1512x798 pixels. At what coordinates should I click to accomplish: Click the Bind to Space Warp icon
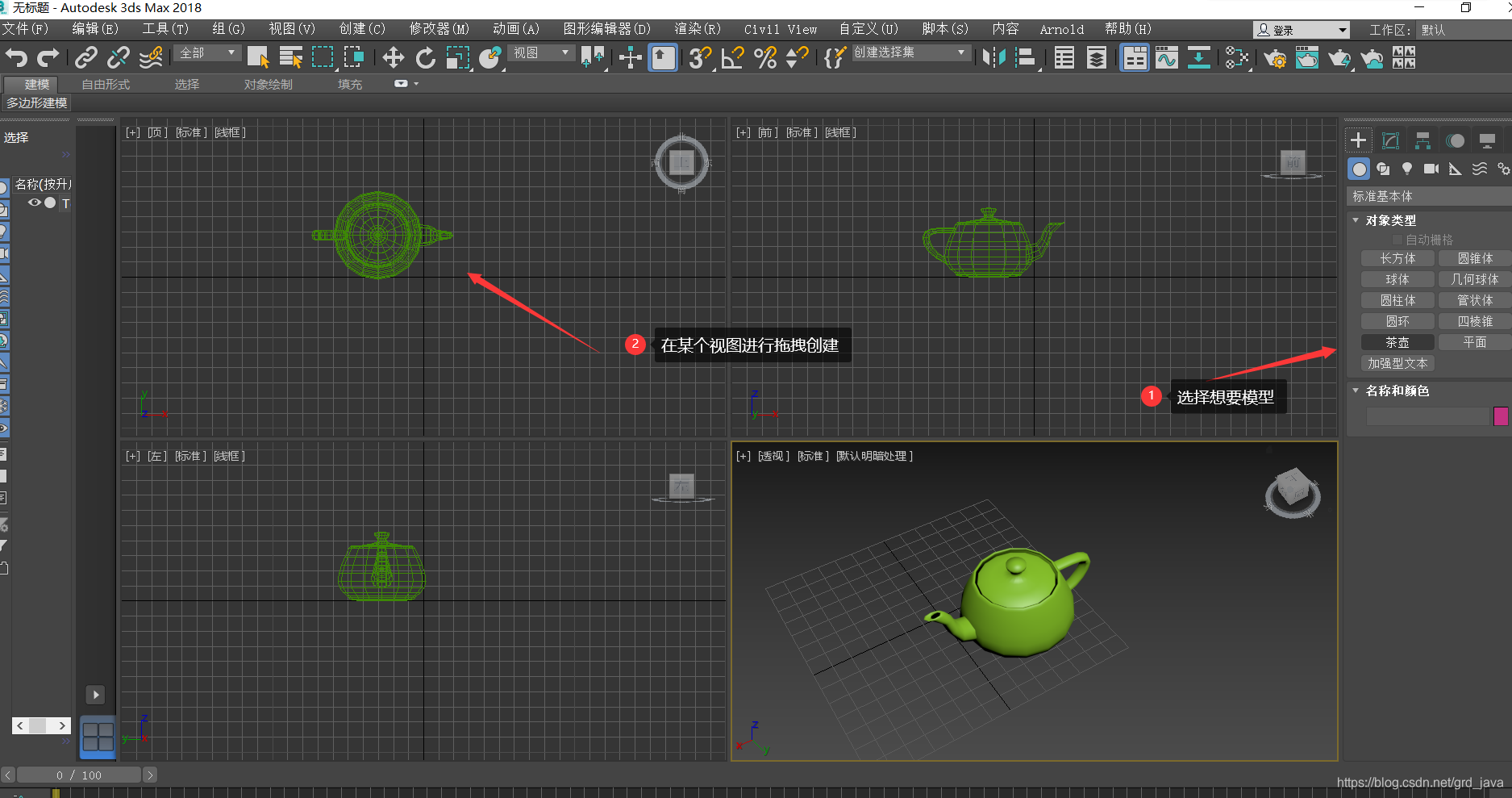[151, 58]
